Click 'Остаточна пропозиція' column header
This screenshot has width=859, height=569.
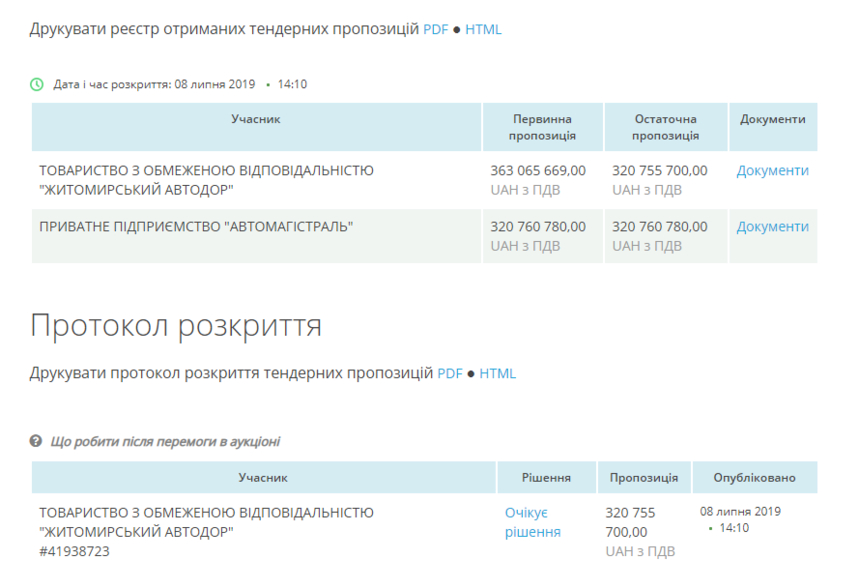pos(665,127)
